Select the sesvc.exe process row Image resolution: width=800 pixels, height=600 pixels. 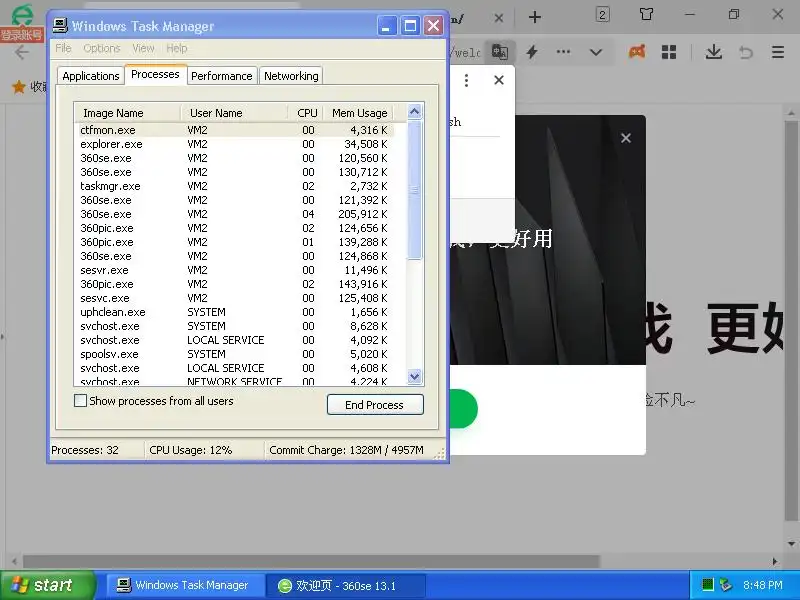coord(235,298)
